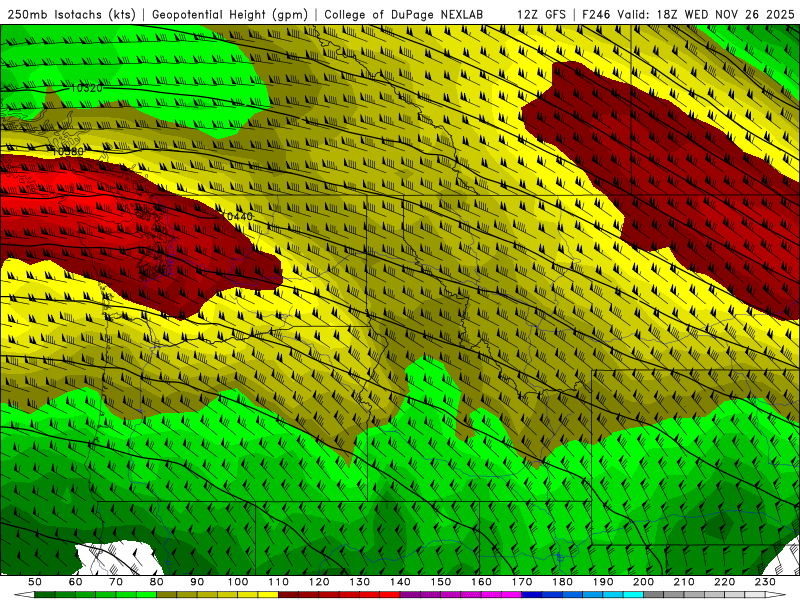Click the 50 value on the color scale
This screenshot has height=600, width=800.
35,582
